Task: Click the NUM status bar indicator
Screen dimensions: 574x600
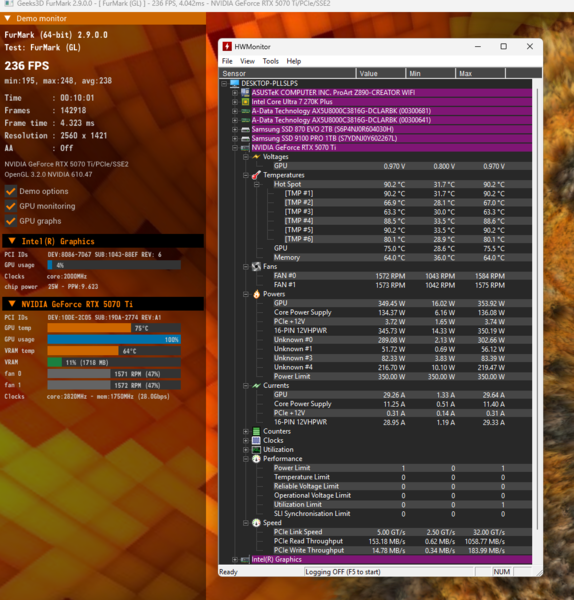Action: (x=502, y=572)
